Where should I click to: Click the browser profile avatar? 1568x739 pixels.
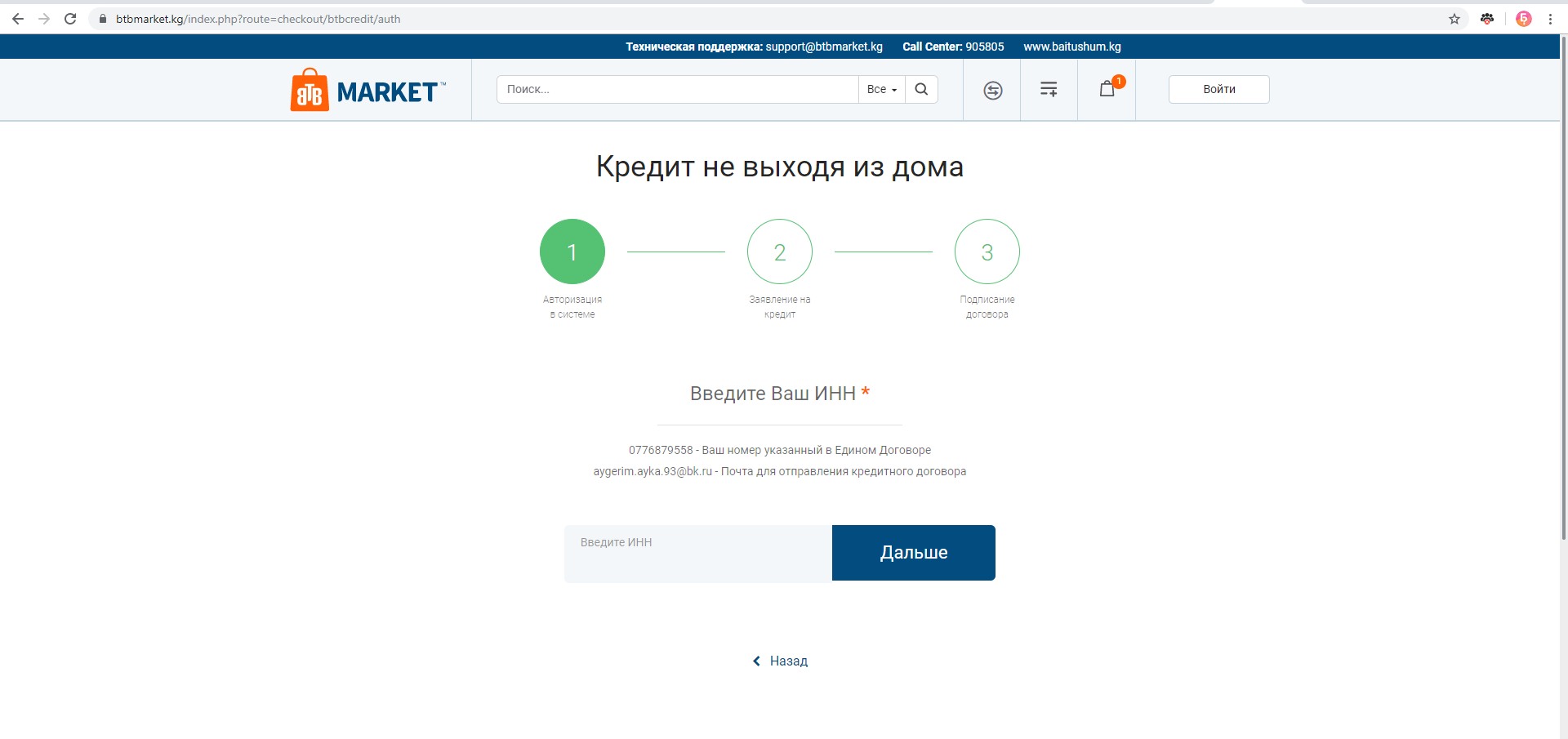coord(1523,19)
